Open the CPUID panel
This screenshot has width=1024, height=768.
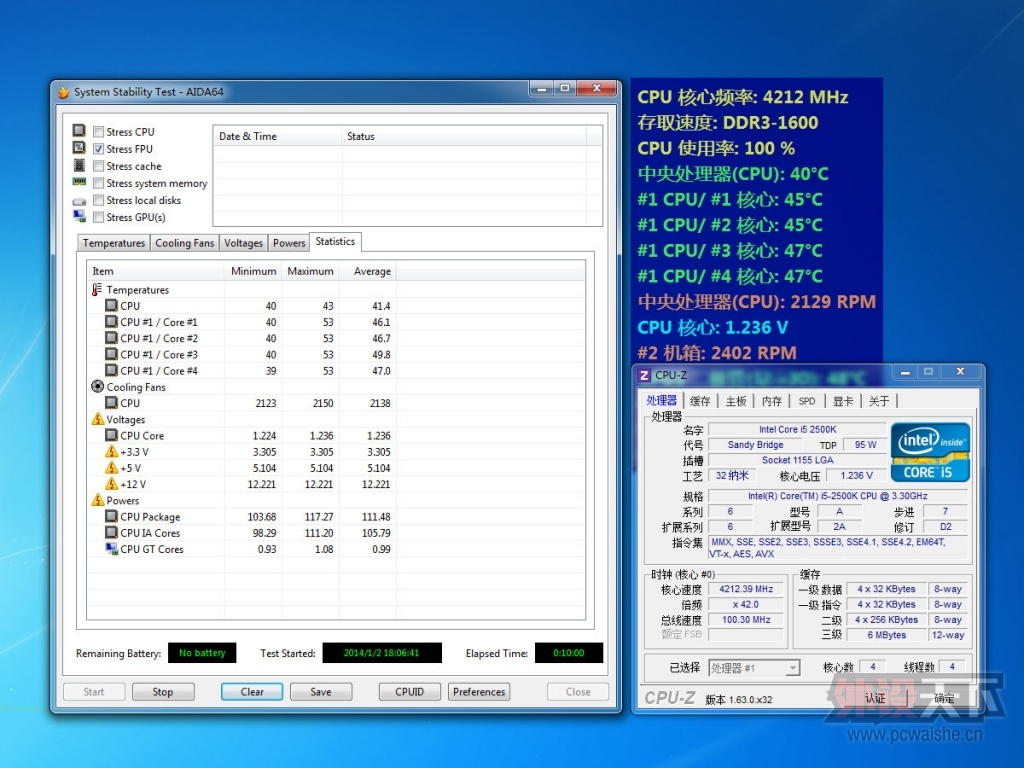click(409, 692)
